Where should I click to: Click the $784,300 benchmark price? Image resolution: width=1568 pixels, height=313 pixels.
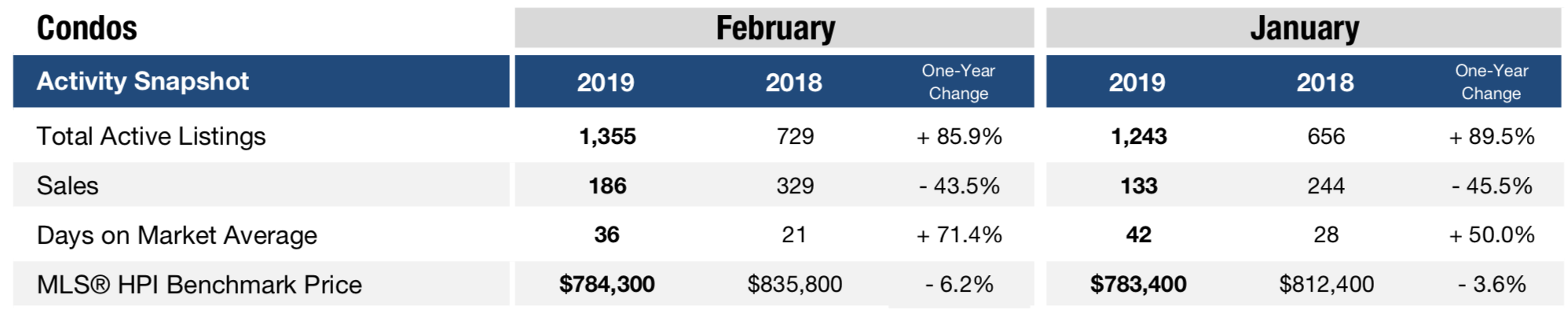click(607, 284)
